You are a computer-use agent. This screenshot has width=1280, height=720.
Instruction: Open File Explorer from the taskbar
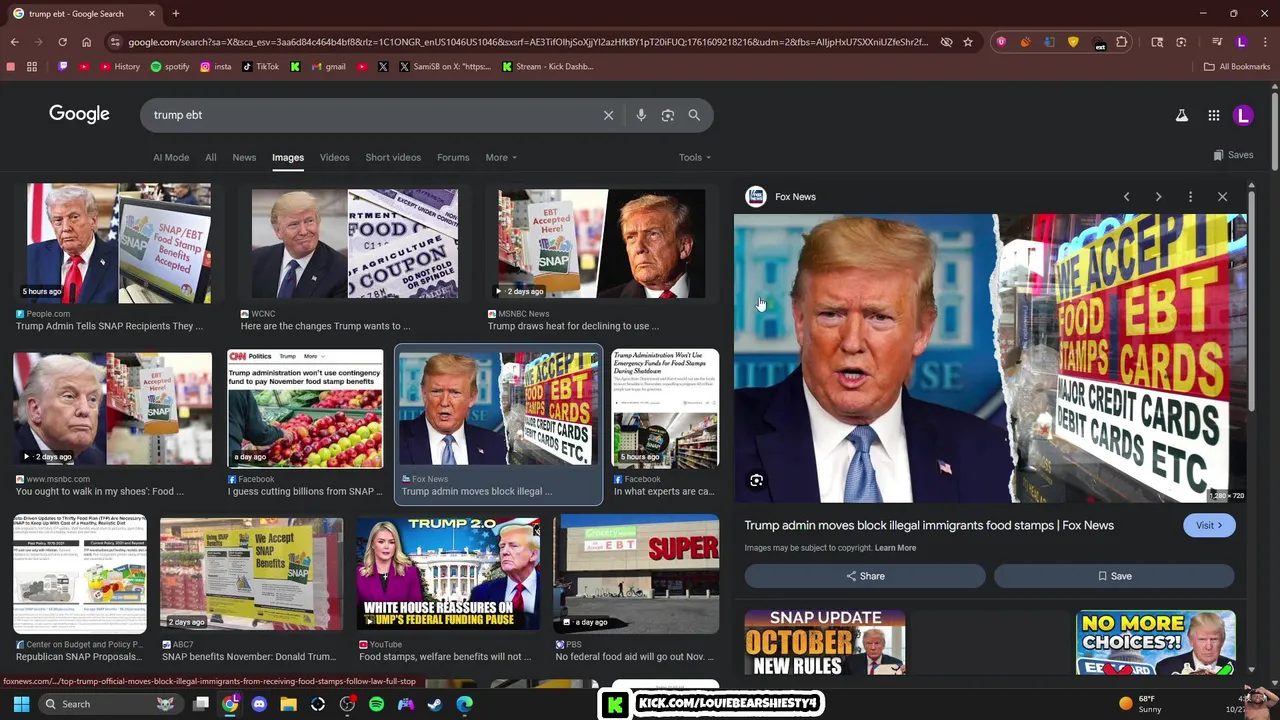(x=288, y=704)
